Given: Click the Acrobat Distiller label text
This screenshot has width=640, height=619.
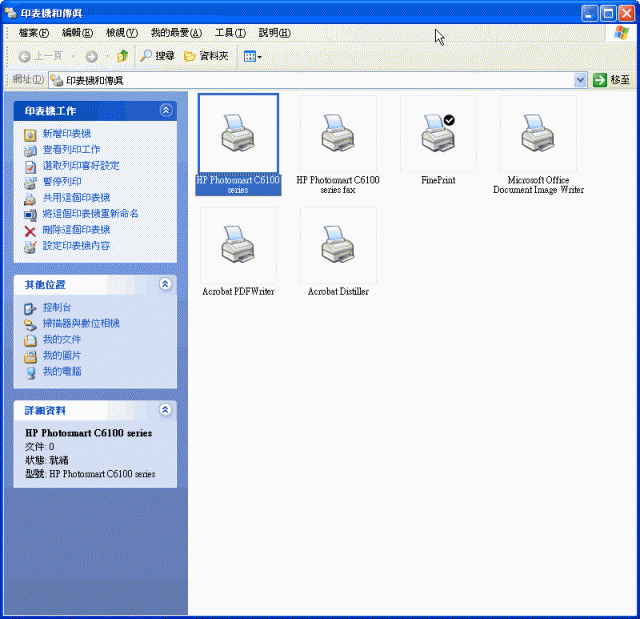Looking at the screenshot, I should pos(338,291).
